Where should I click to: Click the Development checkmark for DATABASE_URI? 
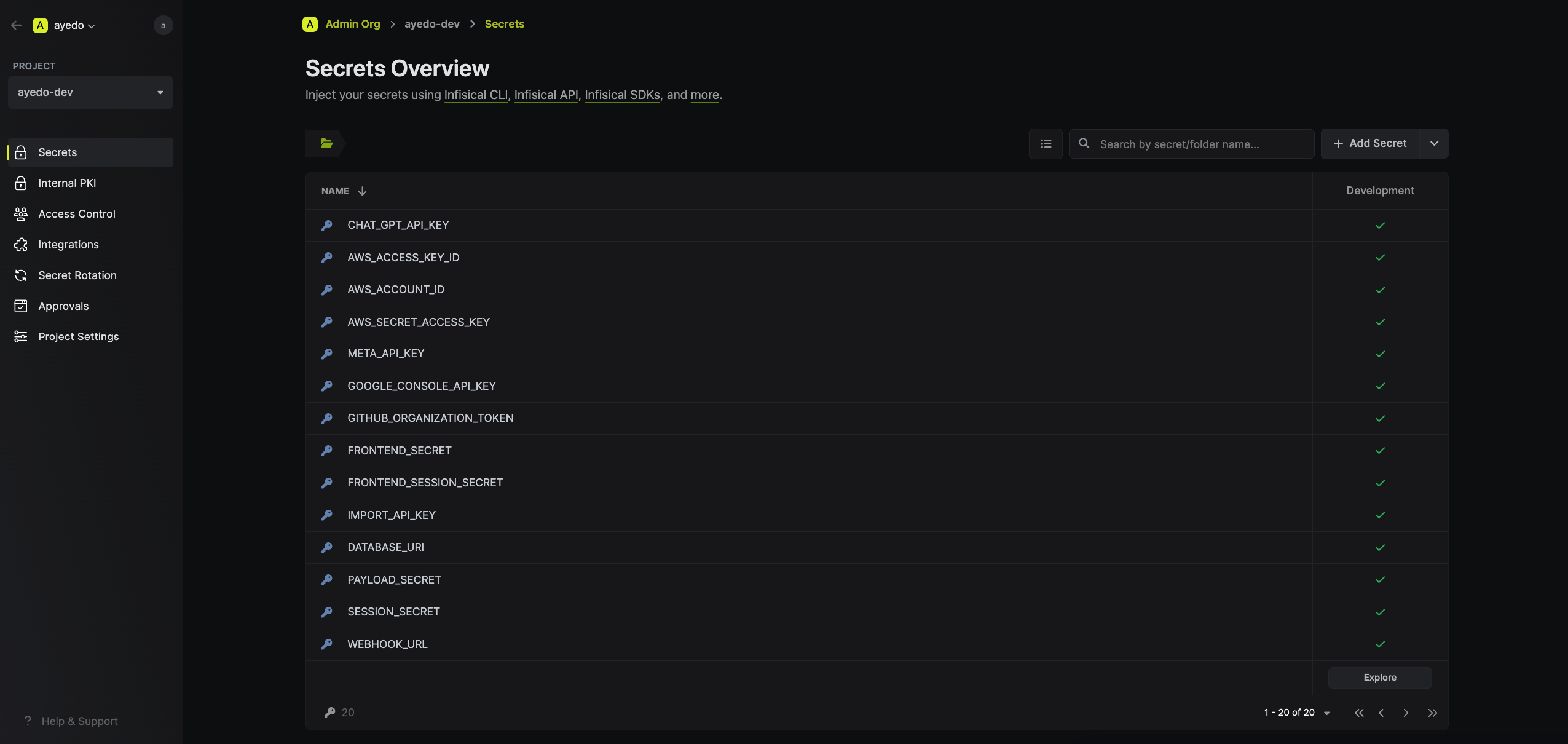point(1380,548)
